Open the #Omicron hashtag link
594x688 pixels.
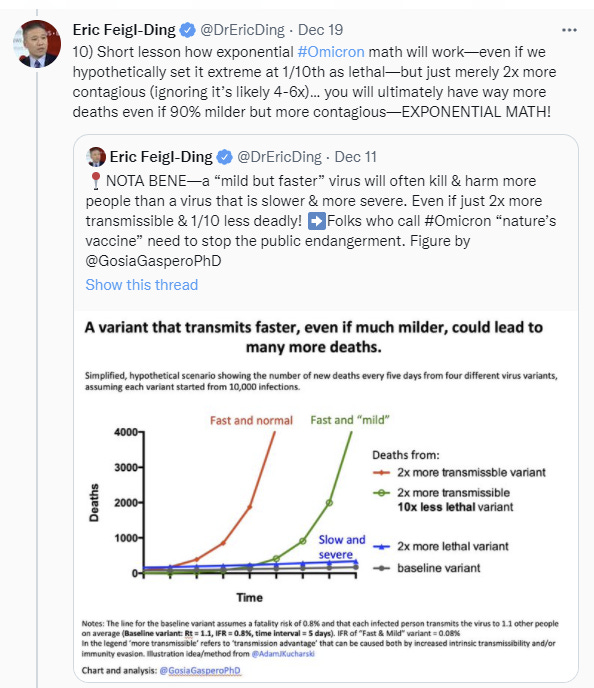click(331, 52)
